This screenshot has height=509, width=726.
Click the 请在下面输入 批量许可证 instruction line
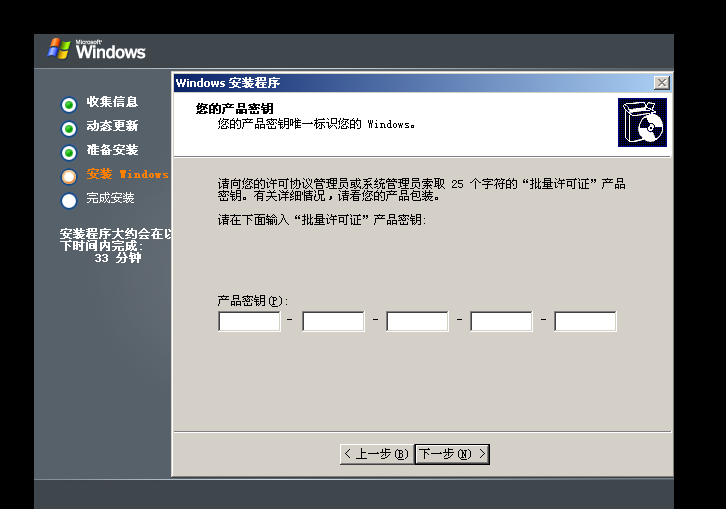click(322, 220)
